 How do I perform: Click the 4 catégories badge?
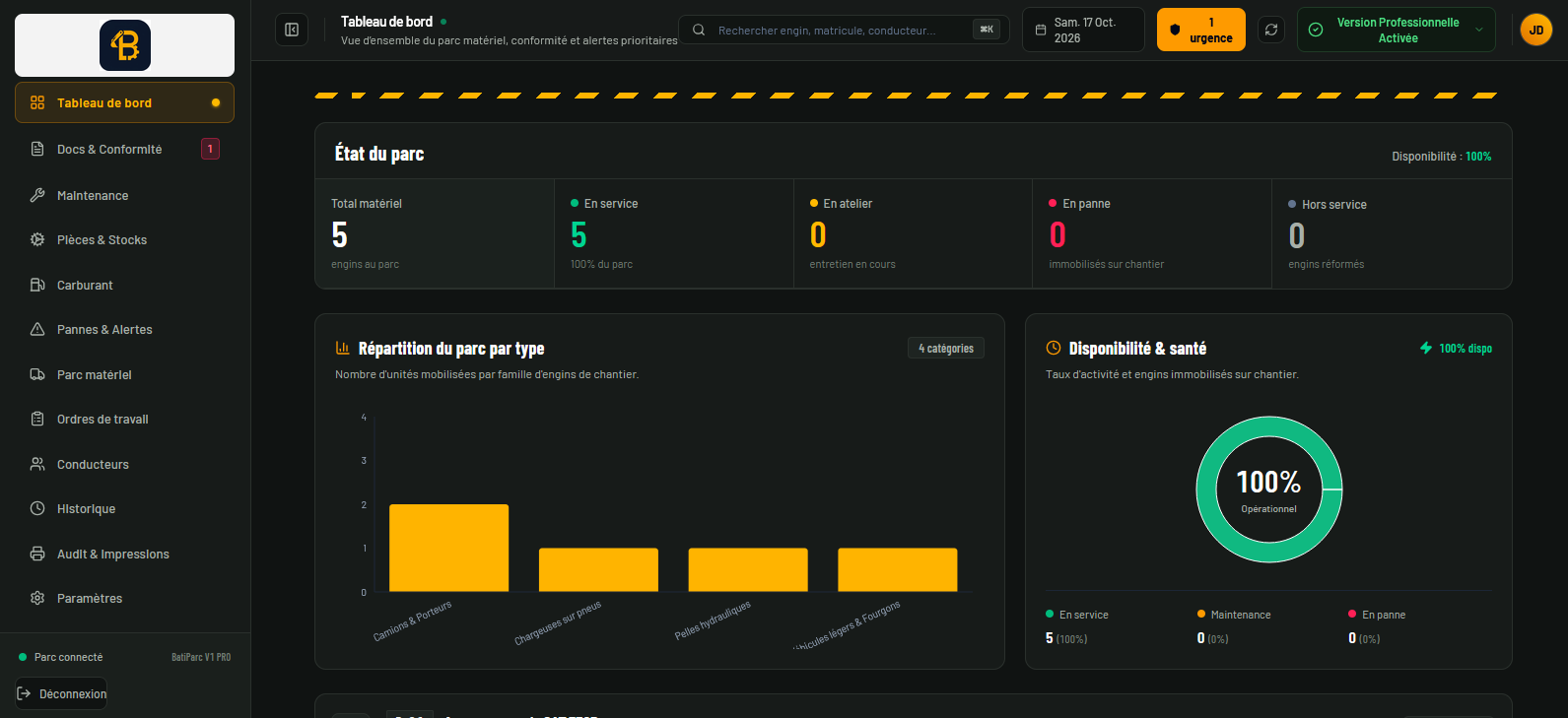(x=946, y=348)
